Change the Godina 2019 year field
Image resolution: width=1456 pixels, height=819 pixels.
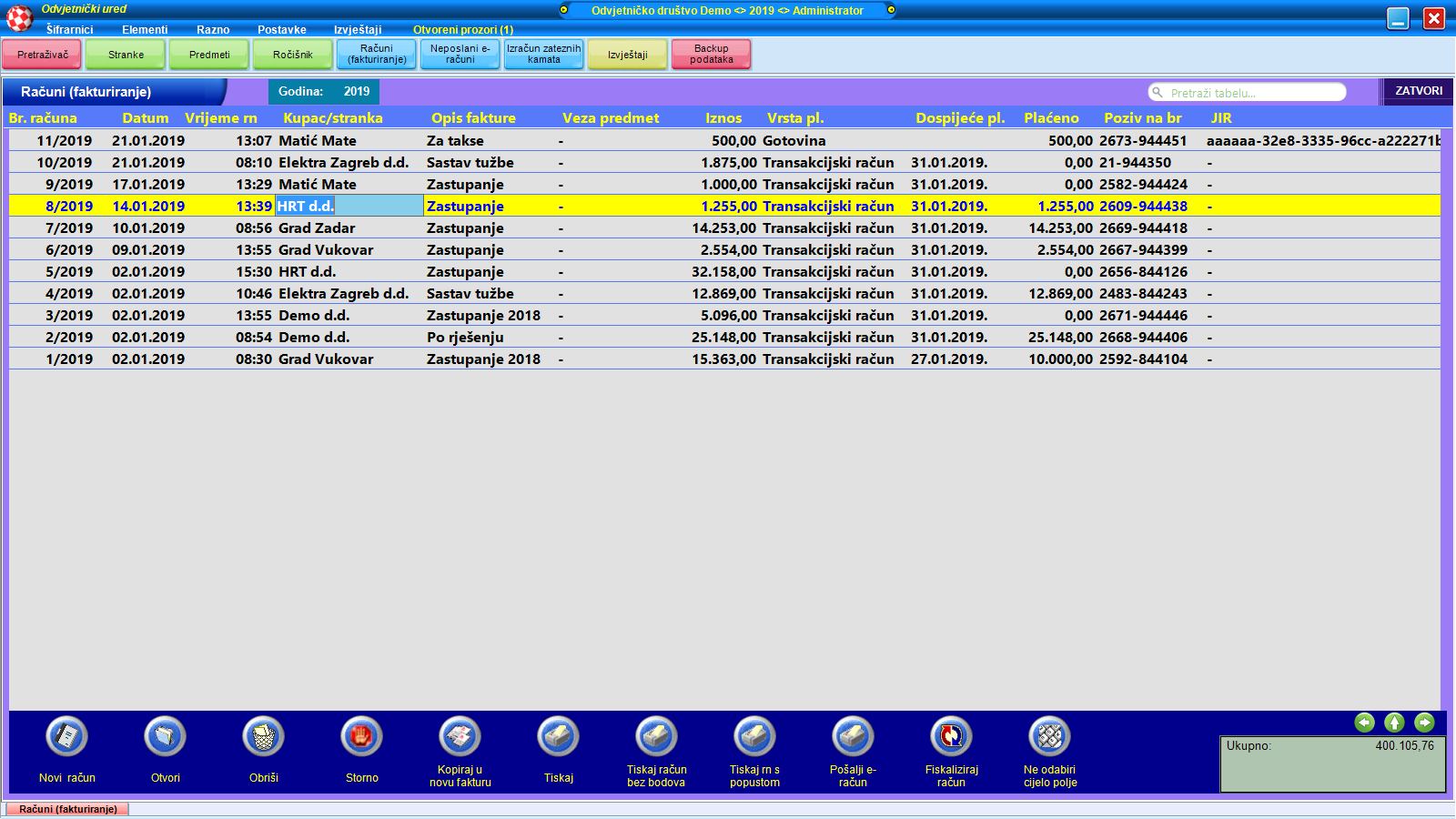[356, 92]
